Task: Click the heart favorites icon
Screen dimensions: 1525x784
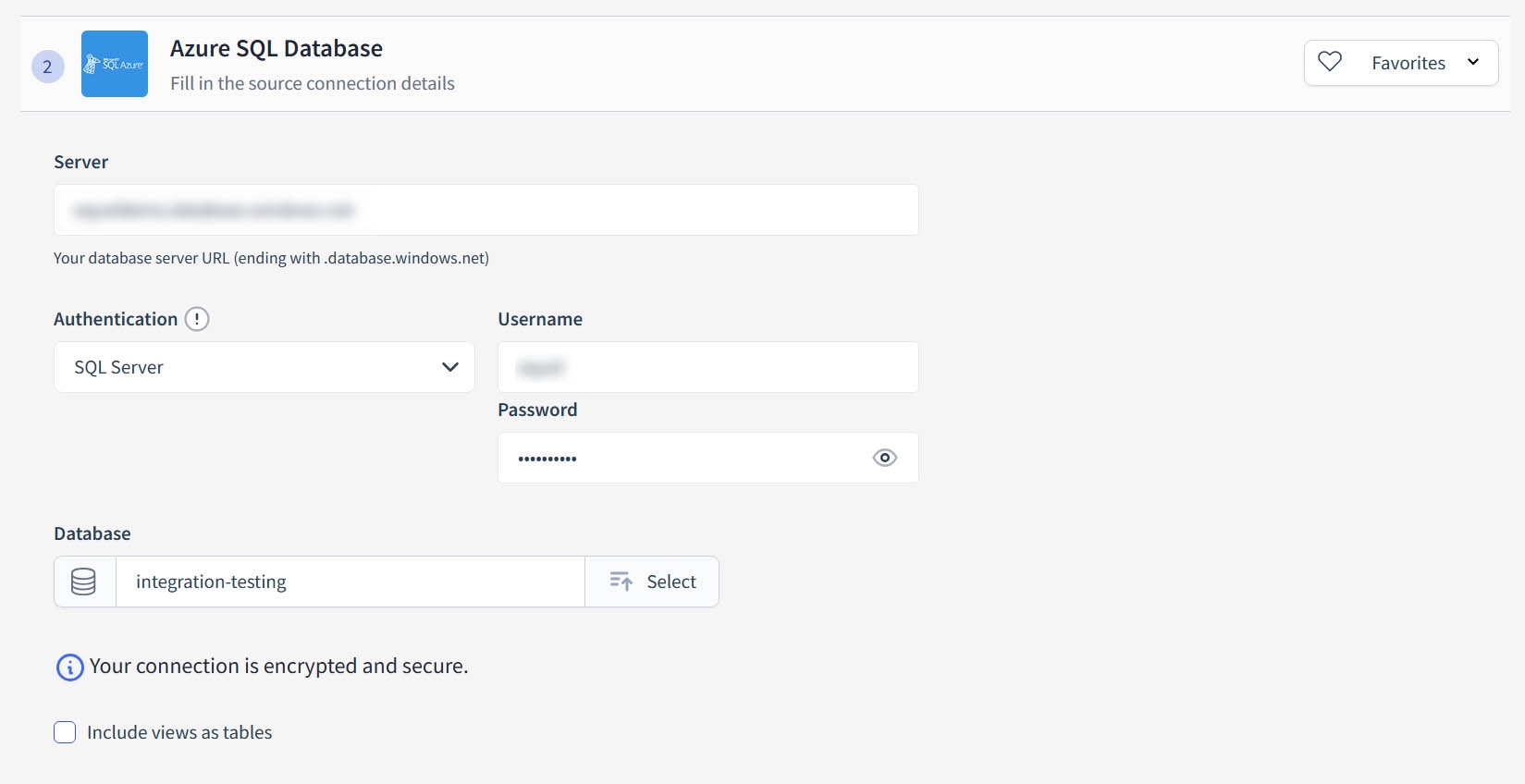Action: pyautogui.click(x=1330, y=62)
